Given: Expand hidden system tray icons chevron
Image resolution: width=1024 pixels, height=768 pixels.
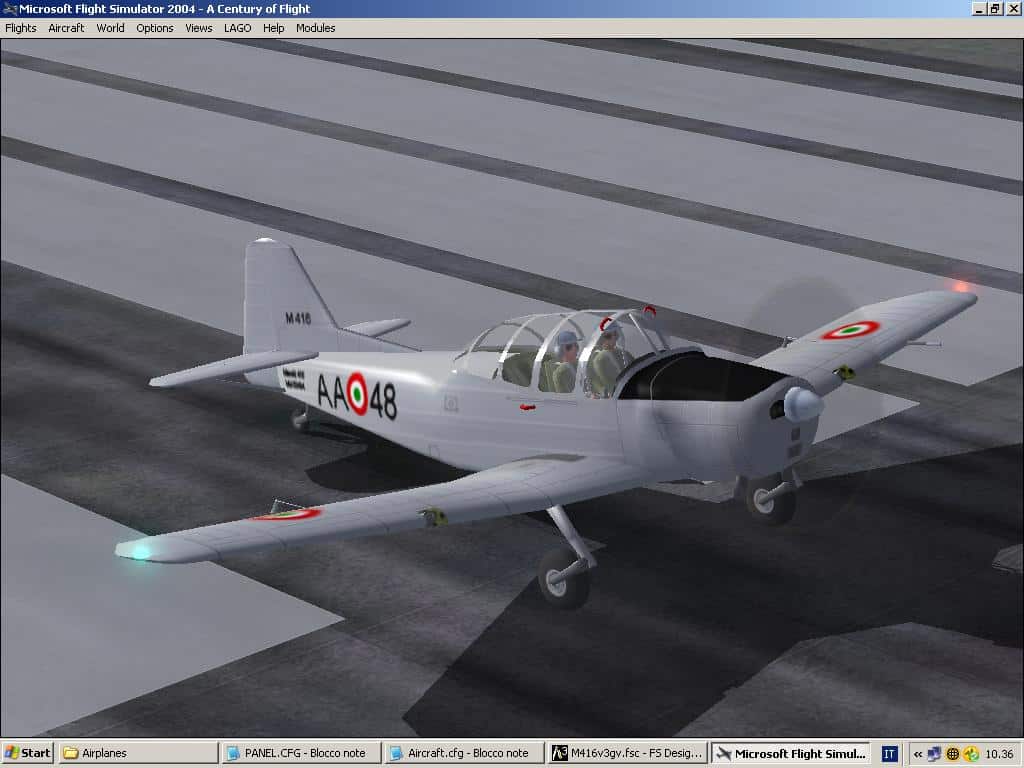Looking at the screenshot, I should click(917, 754).
